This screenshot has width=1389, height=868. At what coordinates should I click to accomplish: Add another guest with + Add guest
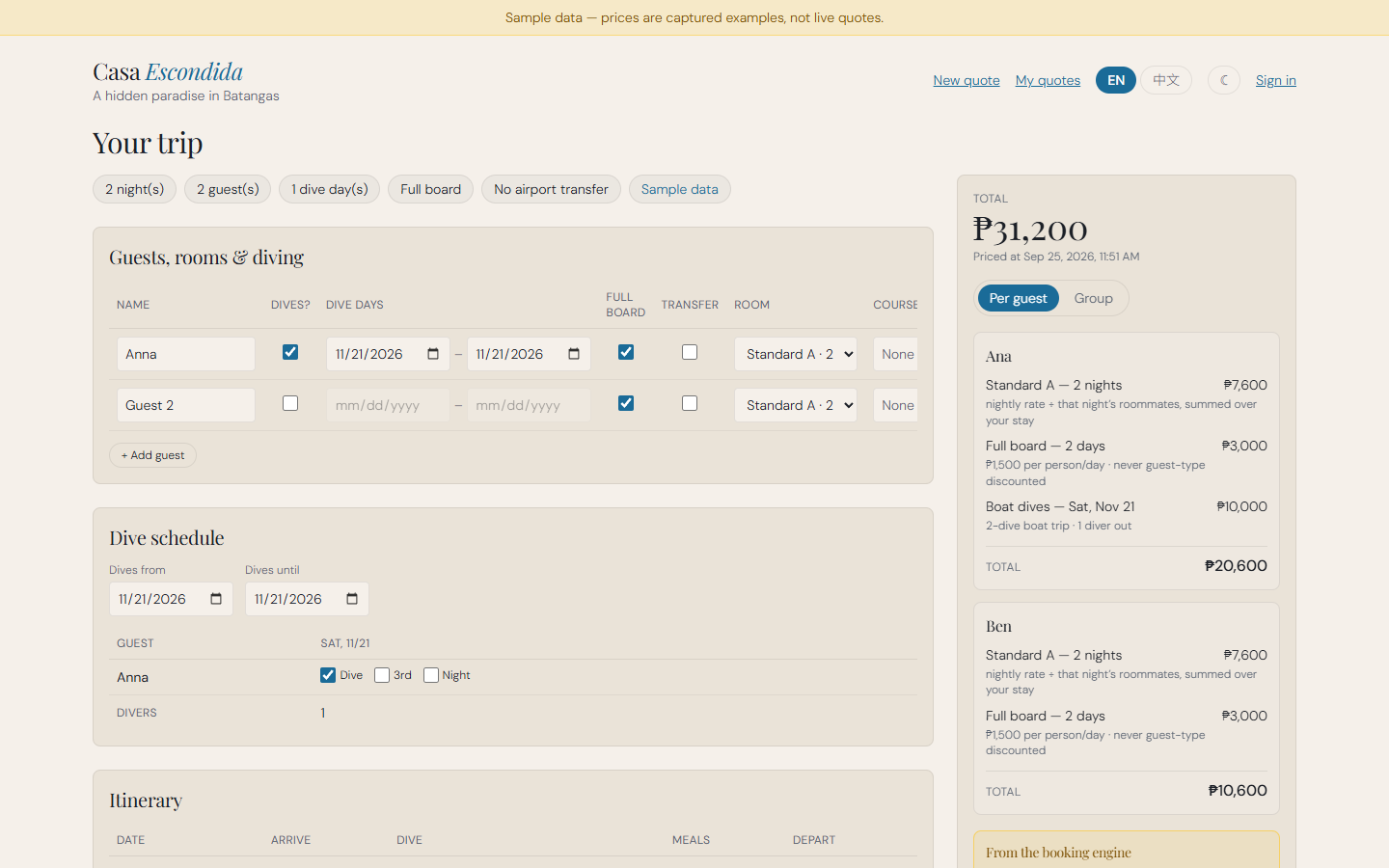(152, 455)
